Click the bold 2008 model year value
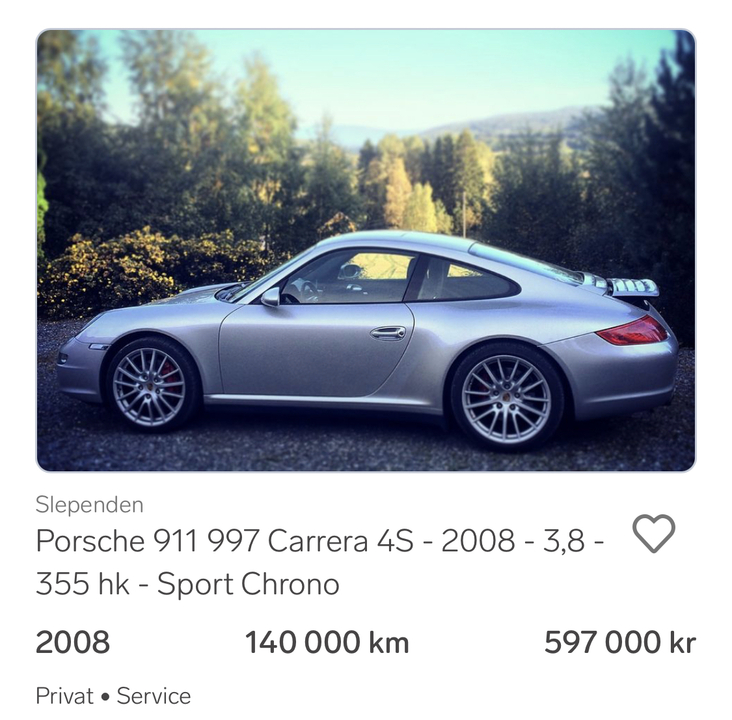The width and height of the screenshot is (732, 720). (x=73, y=642)
